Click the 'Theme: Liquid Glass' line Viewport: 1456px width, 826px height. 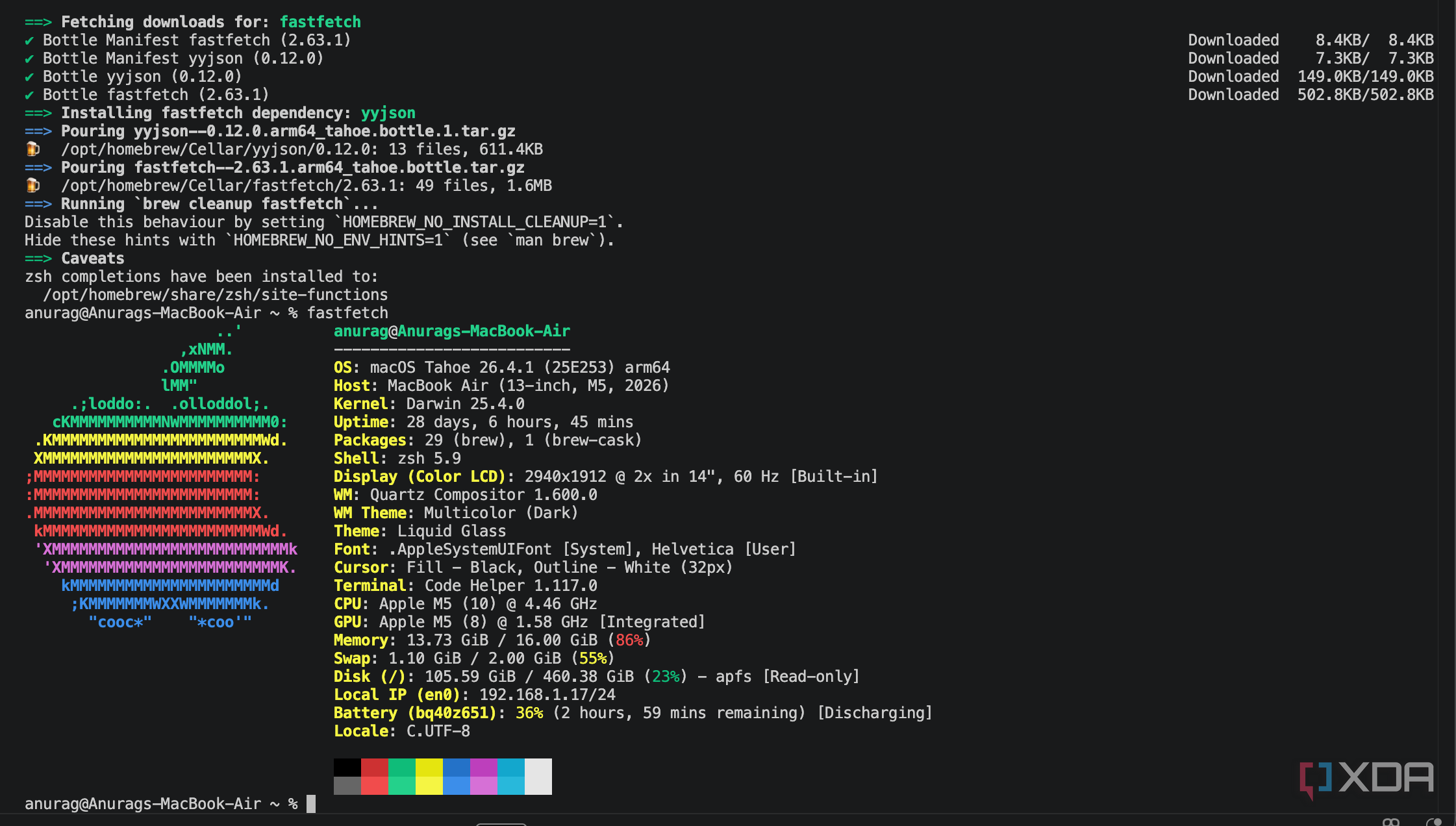tap(420, 531)
